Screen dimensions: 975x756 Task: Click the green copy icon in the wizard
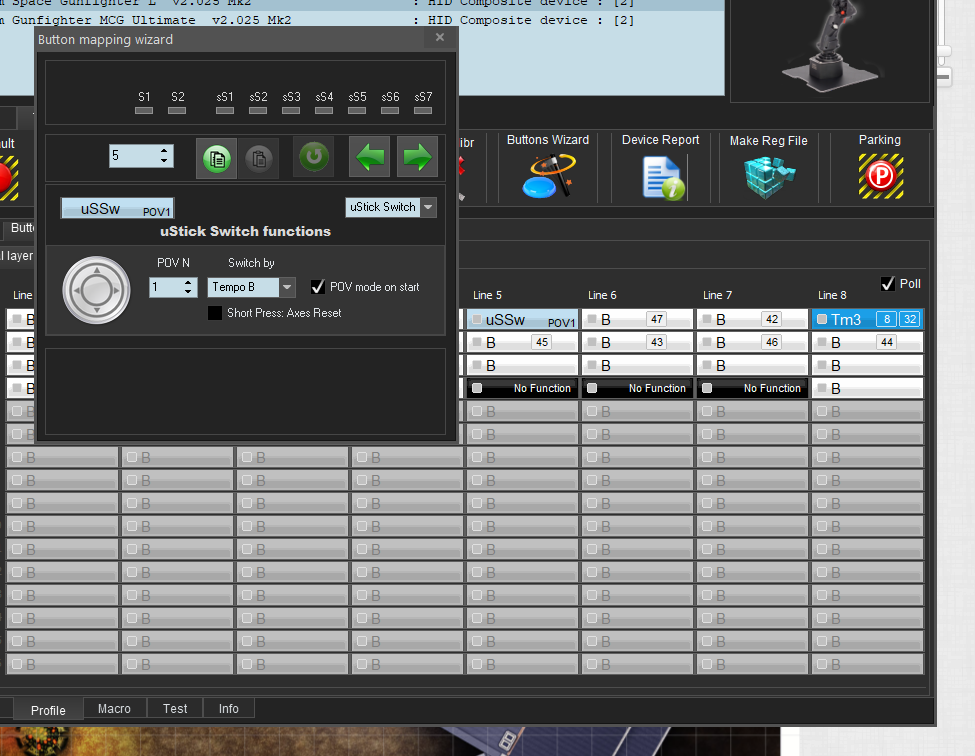tap(216, 159)
